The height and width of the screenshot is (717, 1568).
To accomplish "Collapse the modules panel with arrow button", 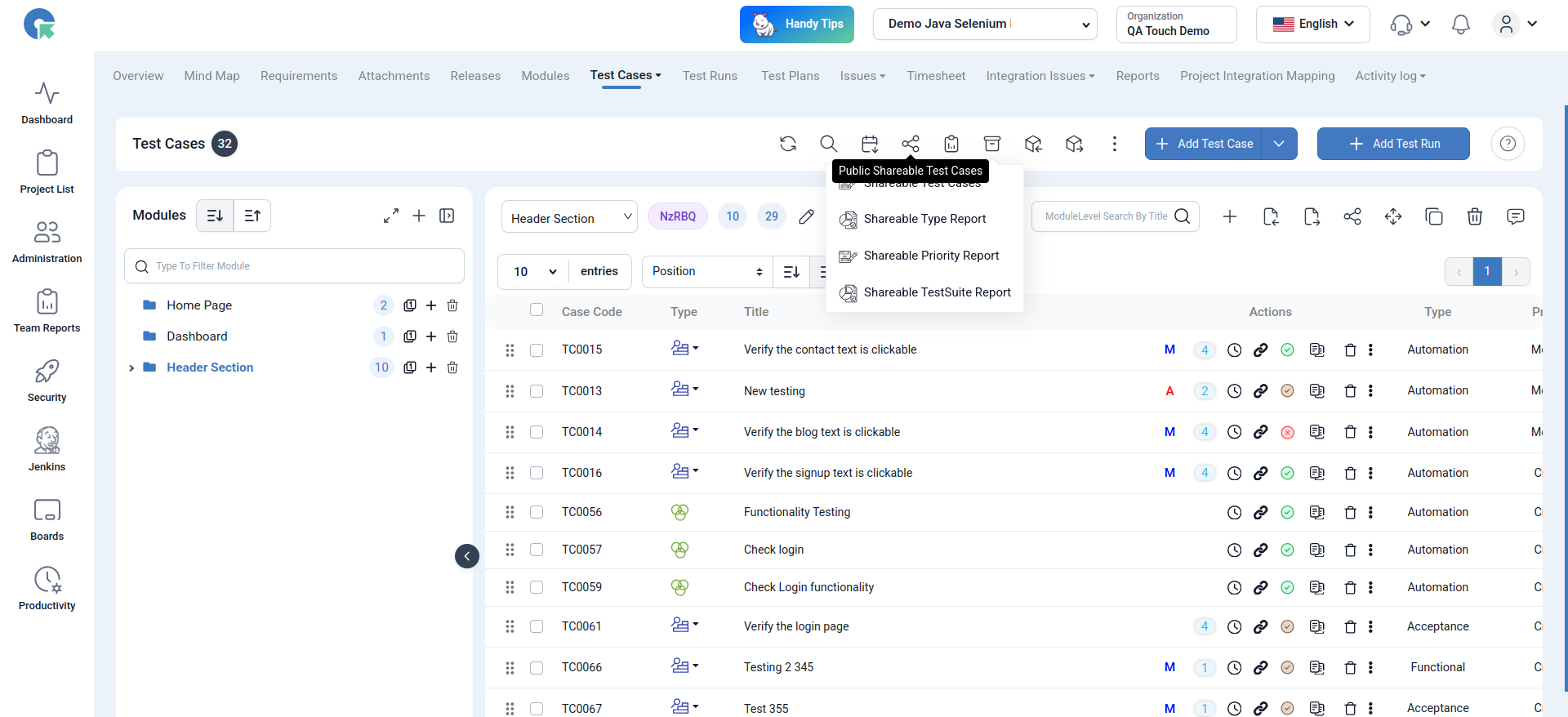I will point(467,556).
